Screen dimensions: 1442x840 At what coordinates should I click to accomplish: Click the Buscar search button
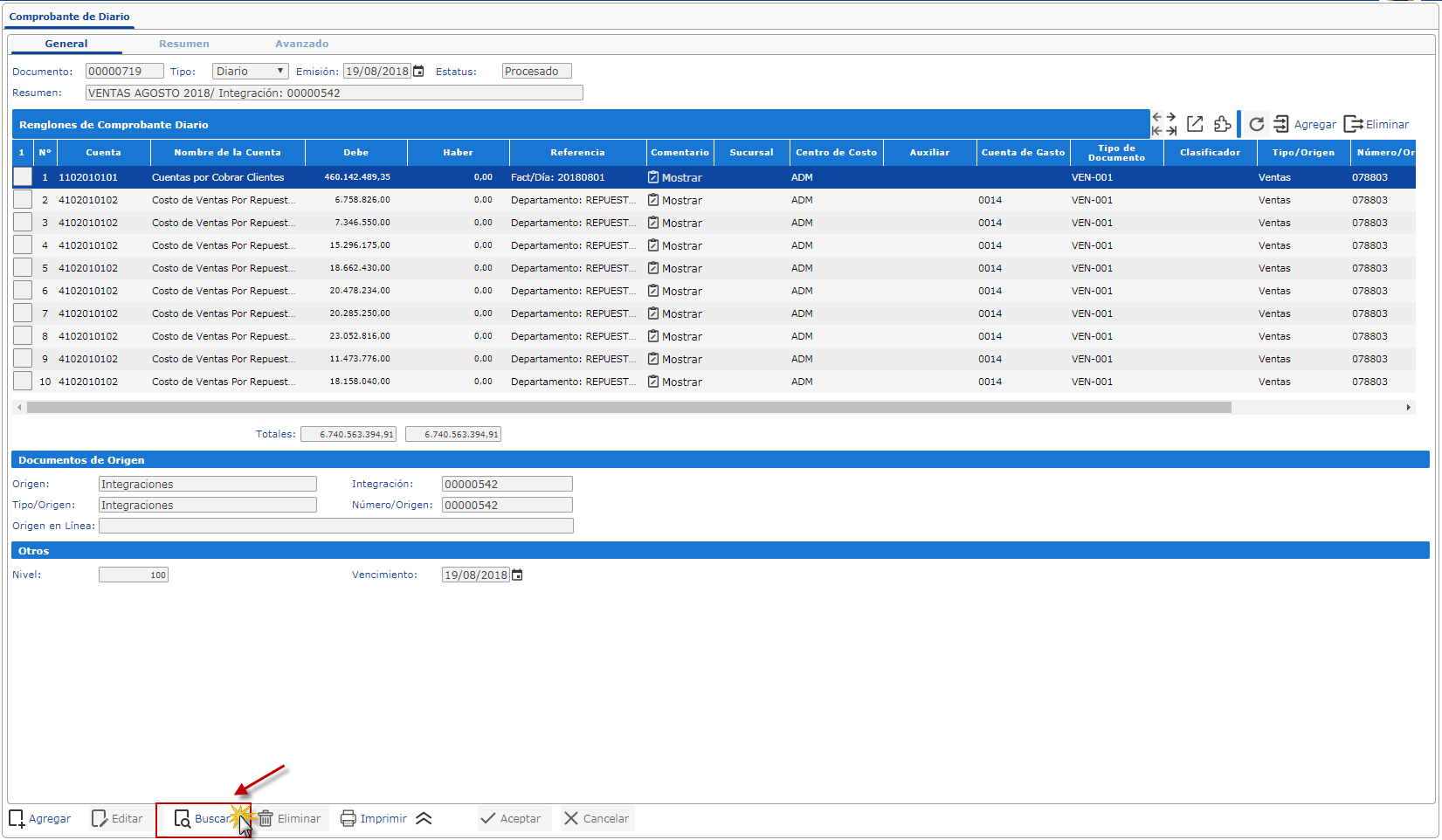pos(203,818)
